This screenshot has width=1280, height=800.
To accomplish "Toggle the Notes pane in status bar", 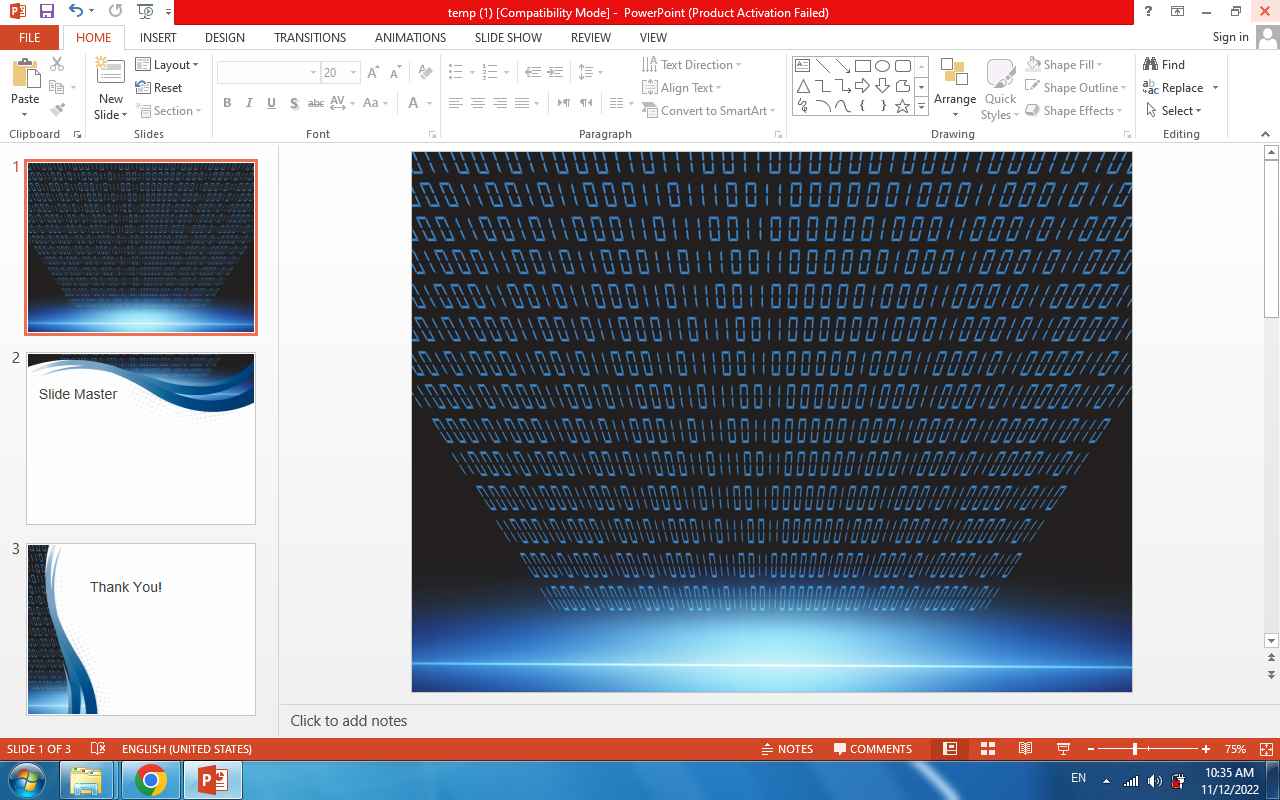I will (786, 749).
